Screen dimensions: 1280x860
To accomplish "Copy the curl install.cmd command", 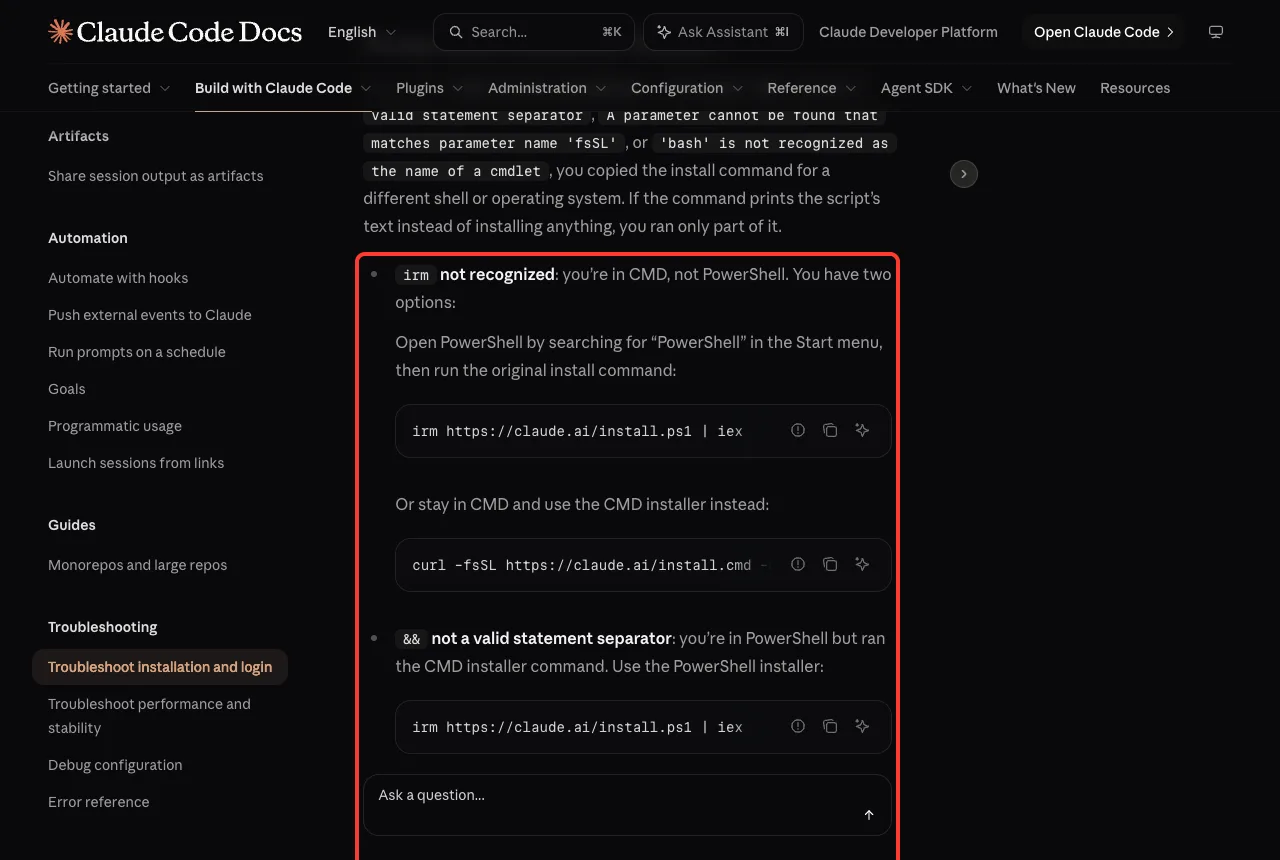I will click(x=830, y=564).
